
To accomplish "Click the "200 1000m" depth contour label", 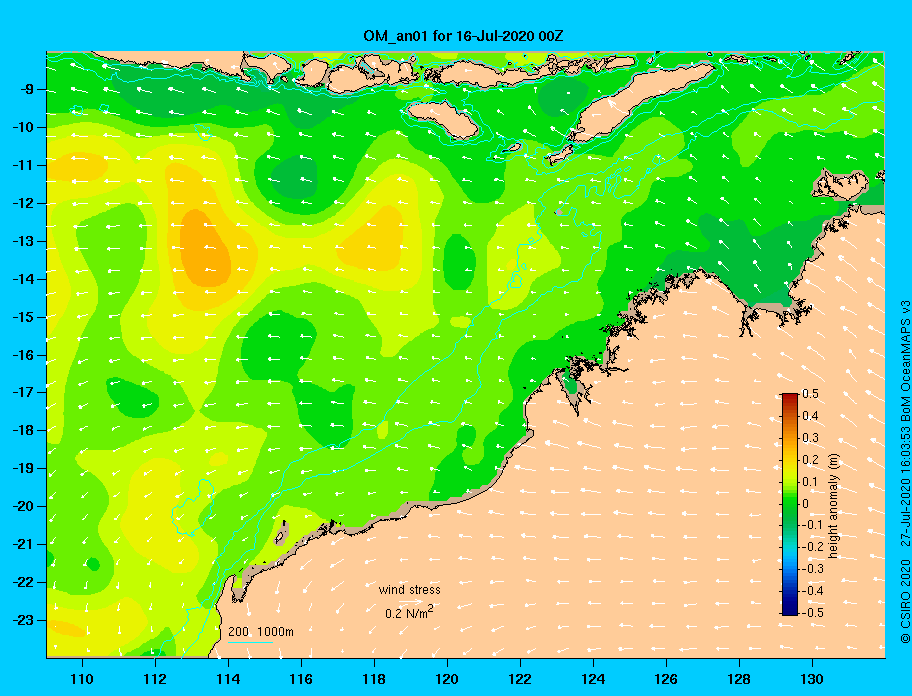I will (x=261, y=632).
